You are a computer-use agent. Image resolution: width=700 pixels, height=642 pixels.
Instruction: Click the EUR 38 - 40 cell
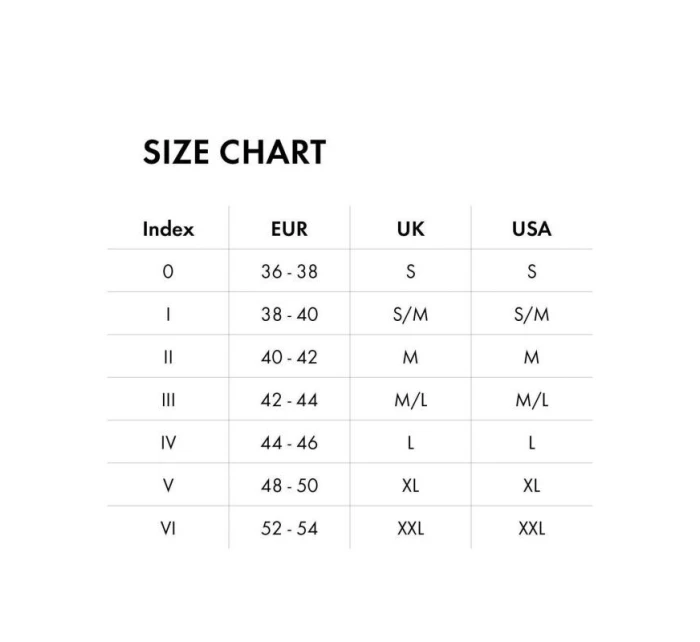[289, 314]
